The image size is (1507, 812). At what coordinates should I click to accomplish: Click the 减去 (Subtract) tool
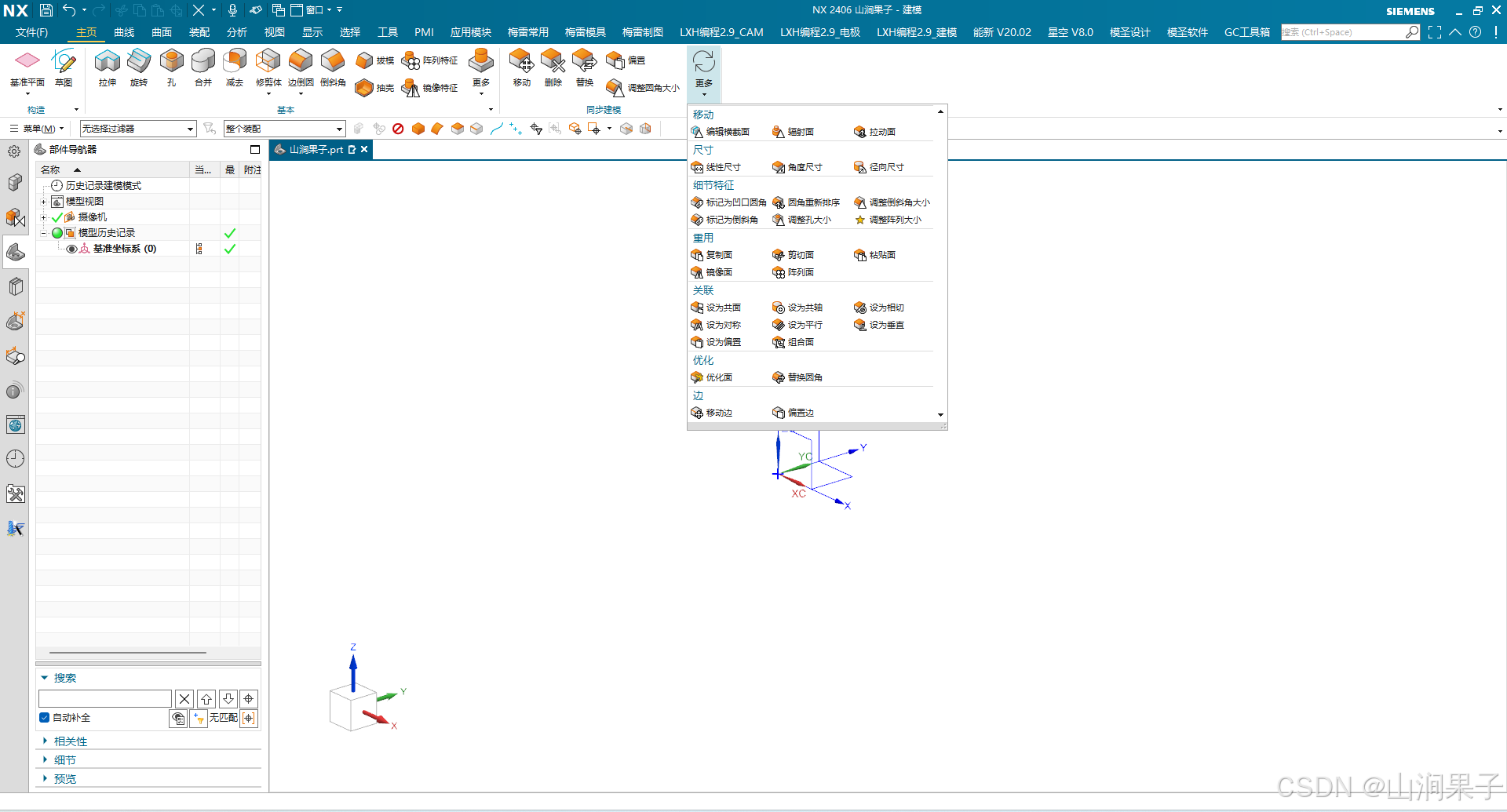point(235,67)
